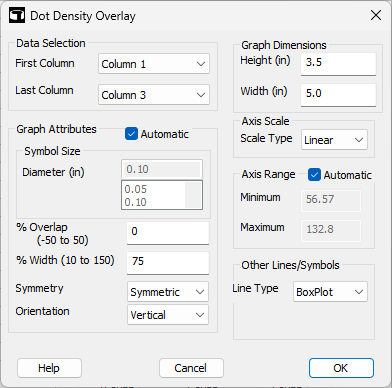Click the Width (in) input field
This screenshot has height=388, width=392.
click(x=338, y=95)
